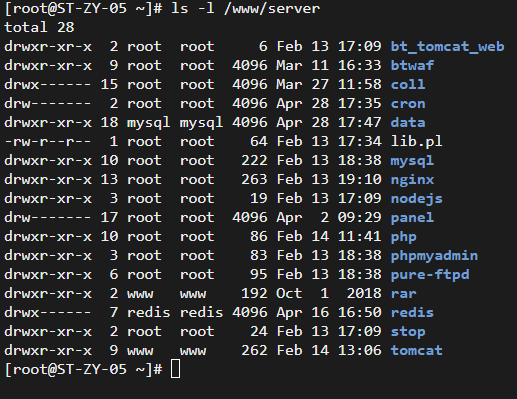Viewport: 517px width, 399px height.
Task: Select the phpmyadmin directory entry
Action: (x=434, y=256)
